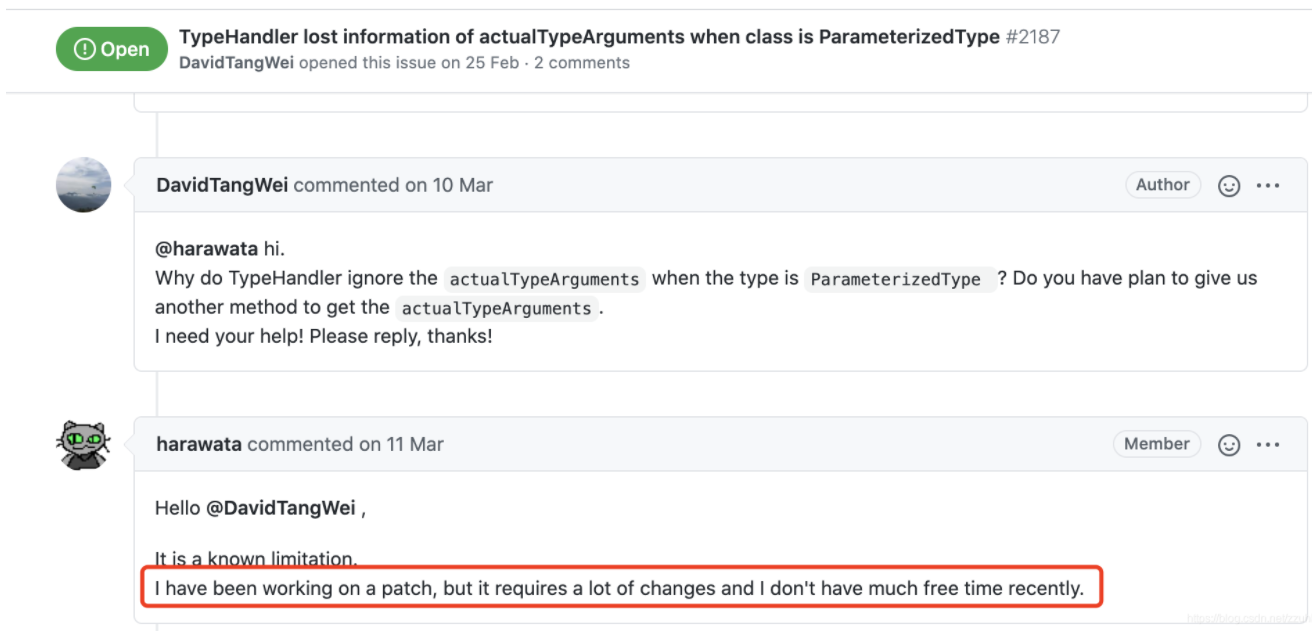The image size is (1312, 632).
Task: Click the @harawata mention in the comment
Action: coord(206,249)
